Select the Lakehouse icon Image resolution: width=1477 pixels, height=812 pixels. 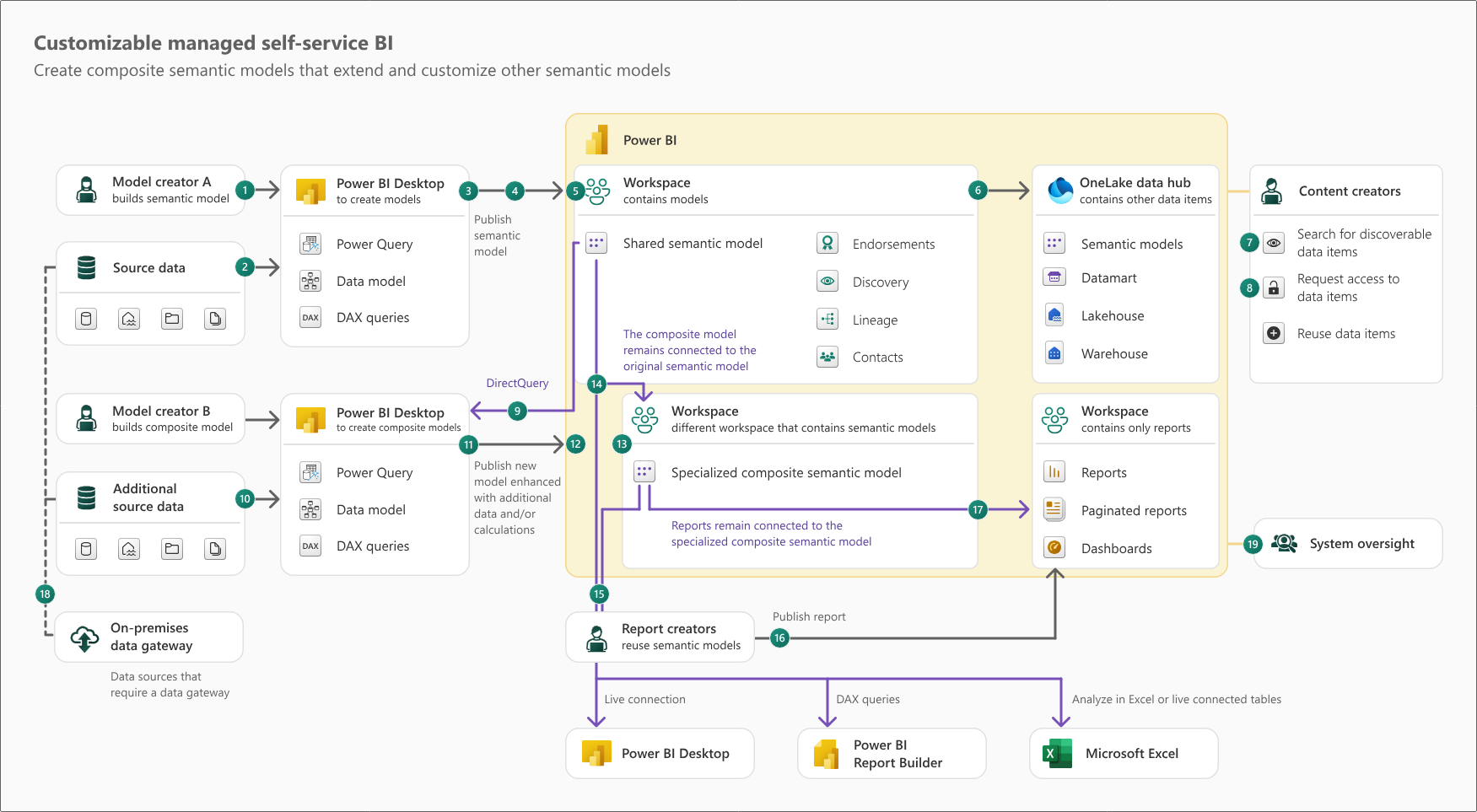[x=1054, y=315]
